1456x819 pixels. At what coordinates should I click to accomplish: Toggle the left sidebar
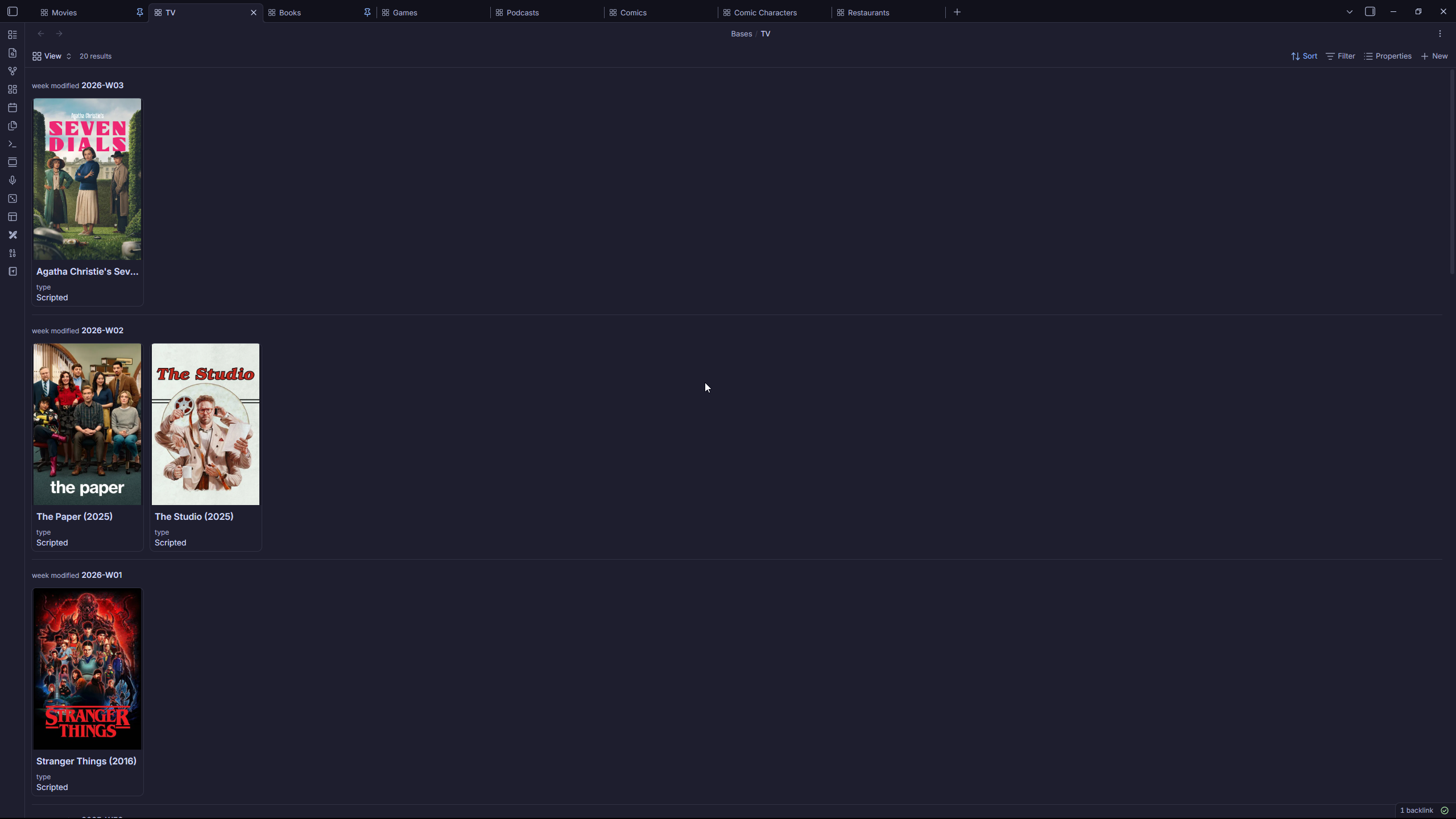(x=13, y=11)
